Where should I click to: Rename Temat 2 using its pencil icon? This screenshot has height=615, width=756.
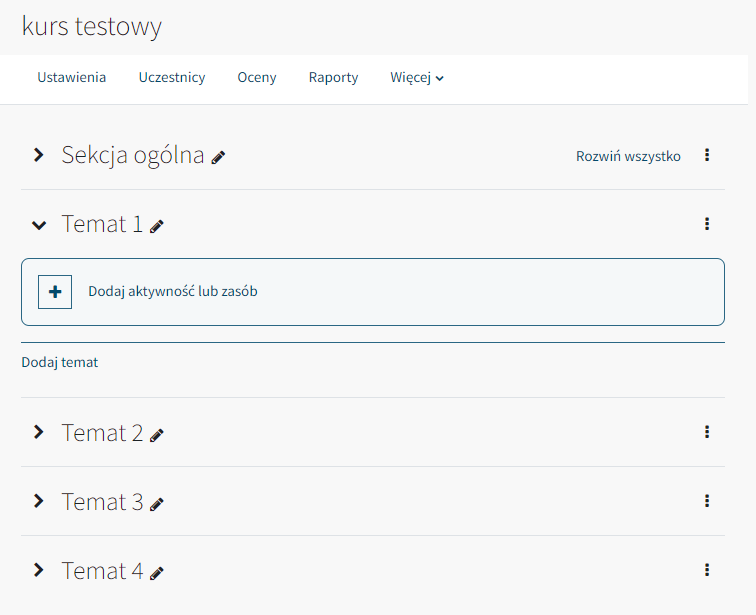point(157,435)
